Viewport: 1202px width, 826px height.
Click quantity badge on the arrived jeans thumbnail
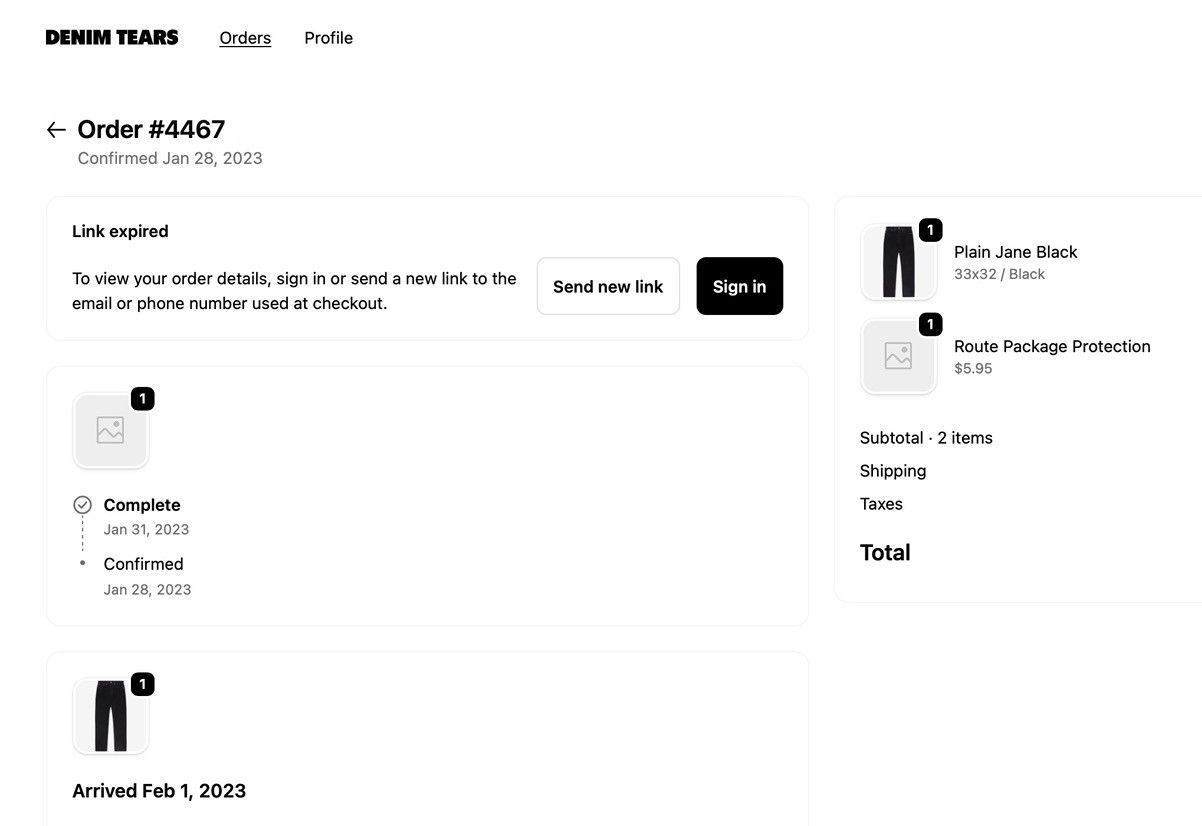142,684
